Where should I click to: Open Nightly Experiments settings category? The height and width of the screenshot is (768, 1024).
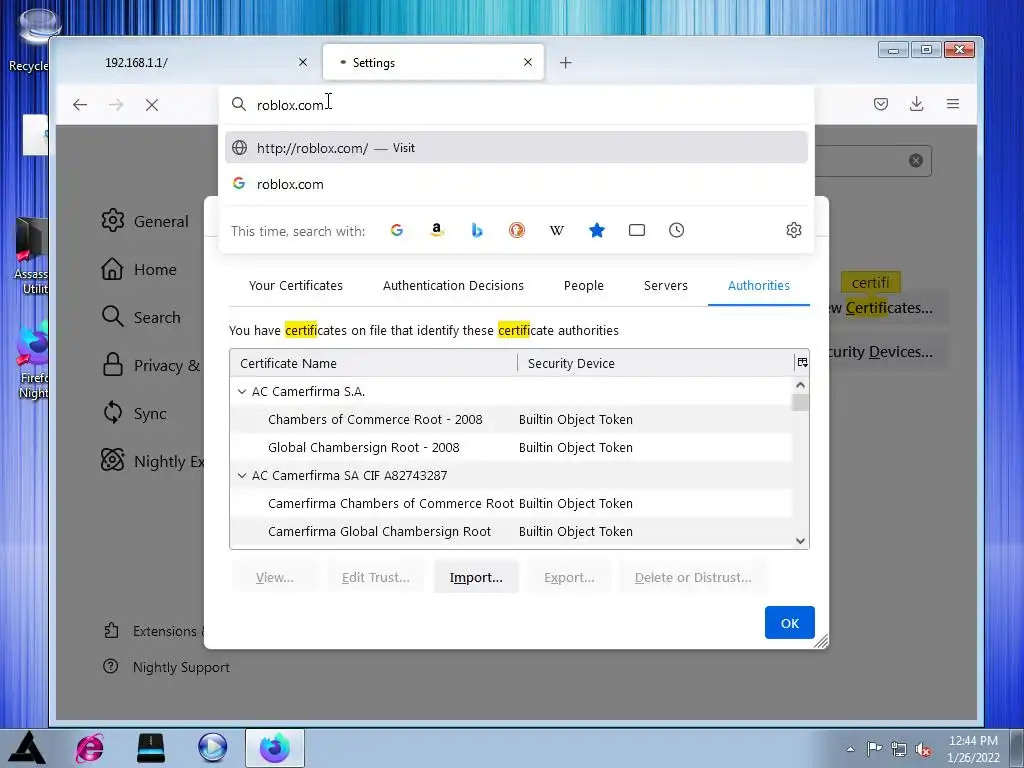point(152,461)
